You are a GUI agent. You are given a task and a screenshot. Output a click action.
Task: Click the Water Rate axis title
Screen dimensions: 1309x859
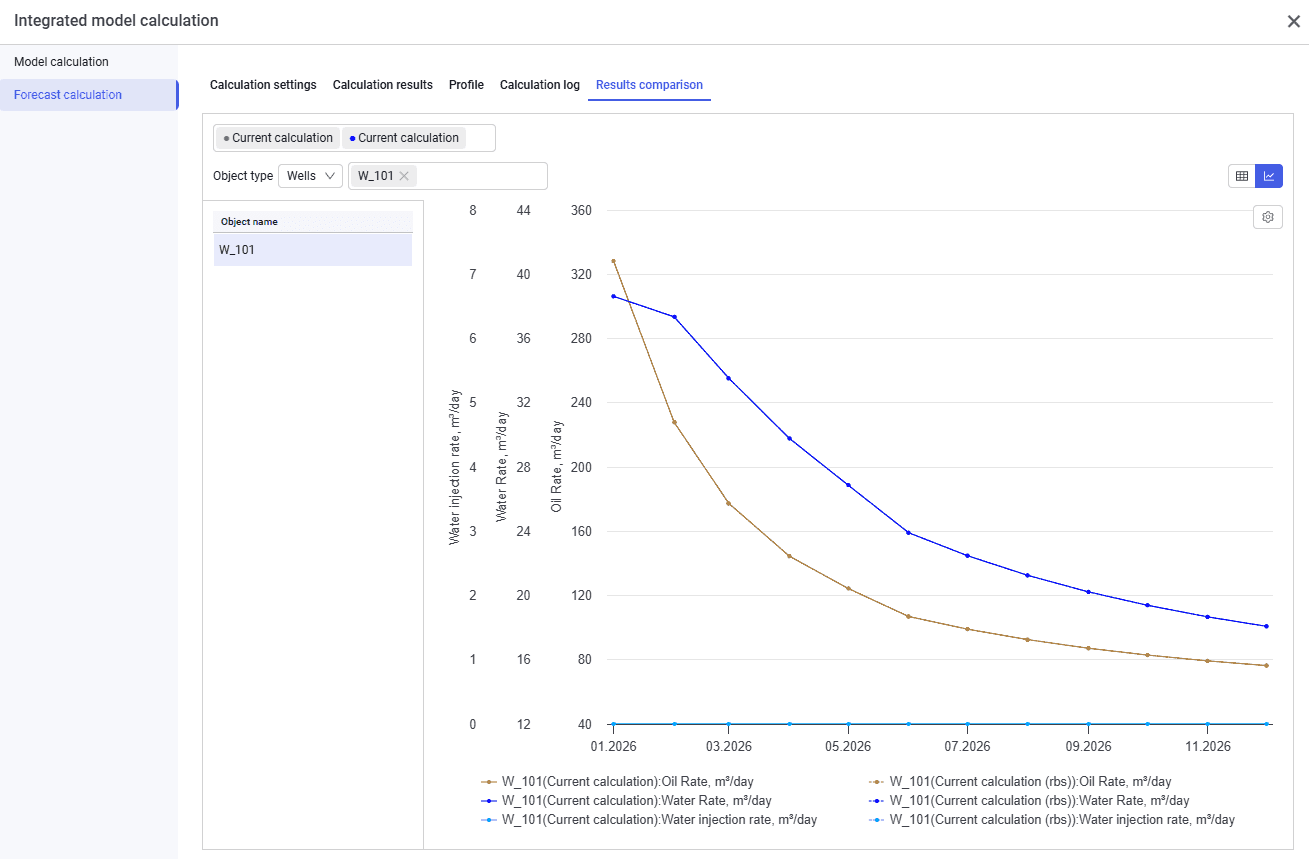tap(502, 467)
